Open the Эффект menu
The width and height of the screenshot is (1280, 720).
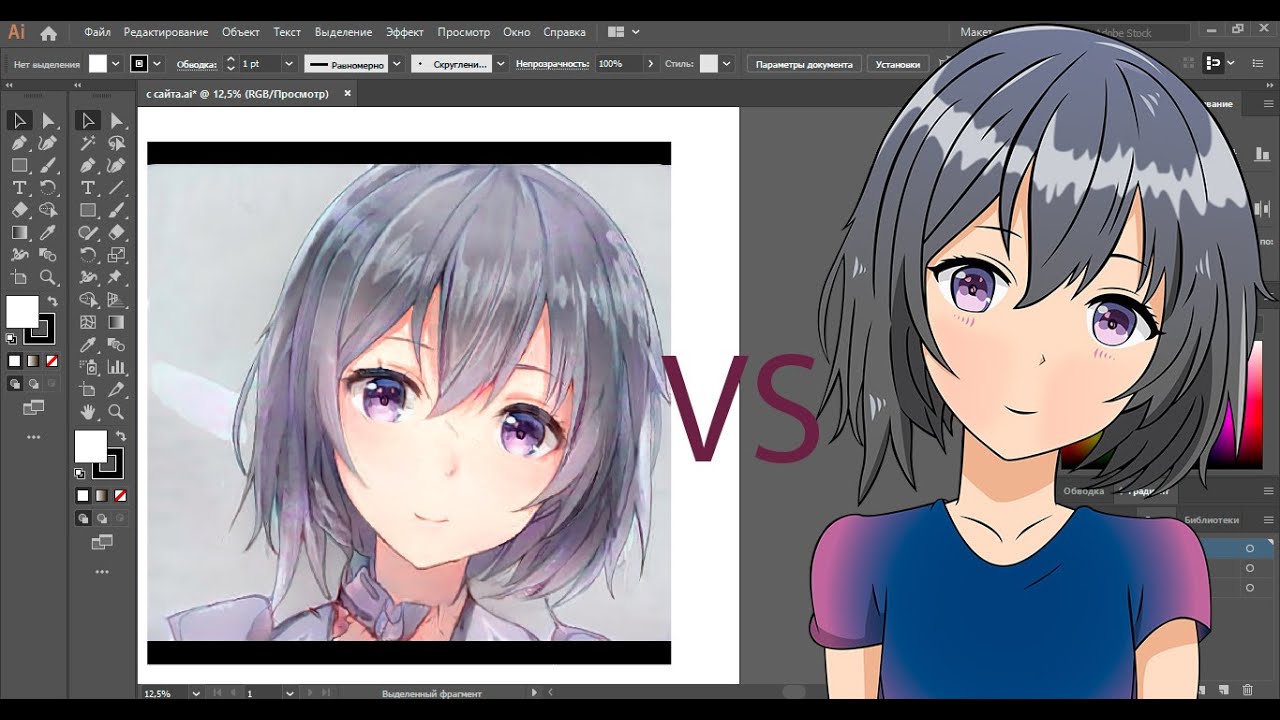[x=405, y=32]
